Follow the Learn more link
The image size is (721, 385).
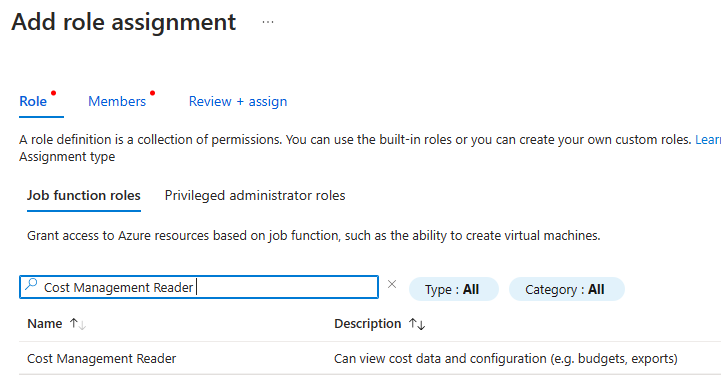coord(708,139)
